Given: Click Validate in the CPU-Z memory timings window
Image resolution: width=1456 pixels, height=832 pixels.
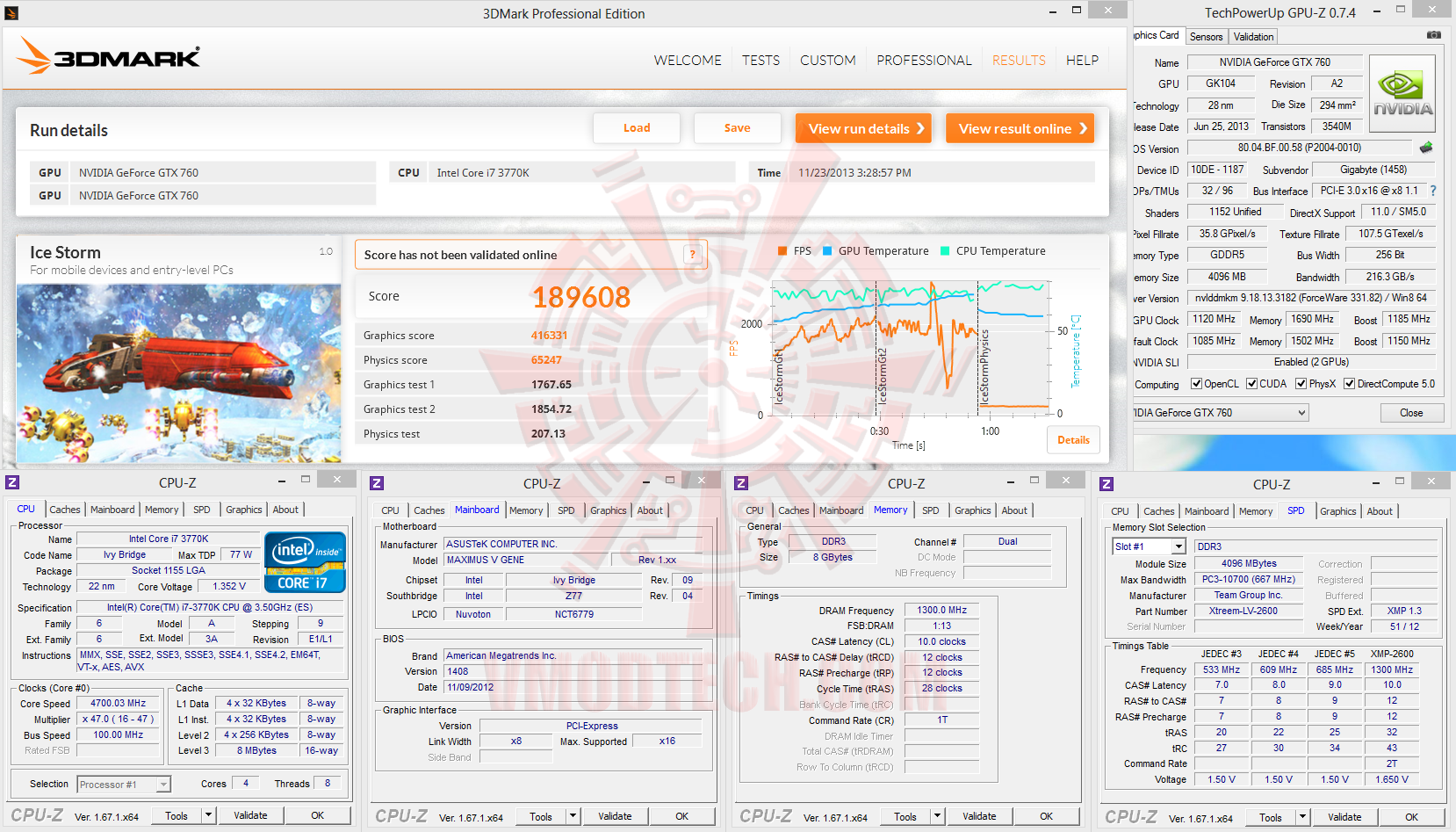Looking at the screenshot, I should (979, 816).
